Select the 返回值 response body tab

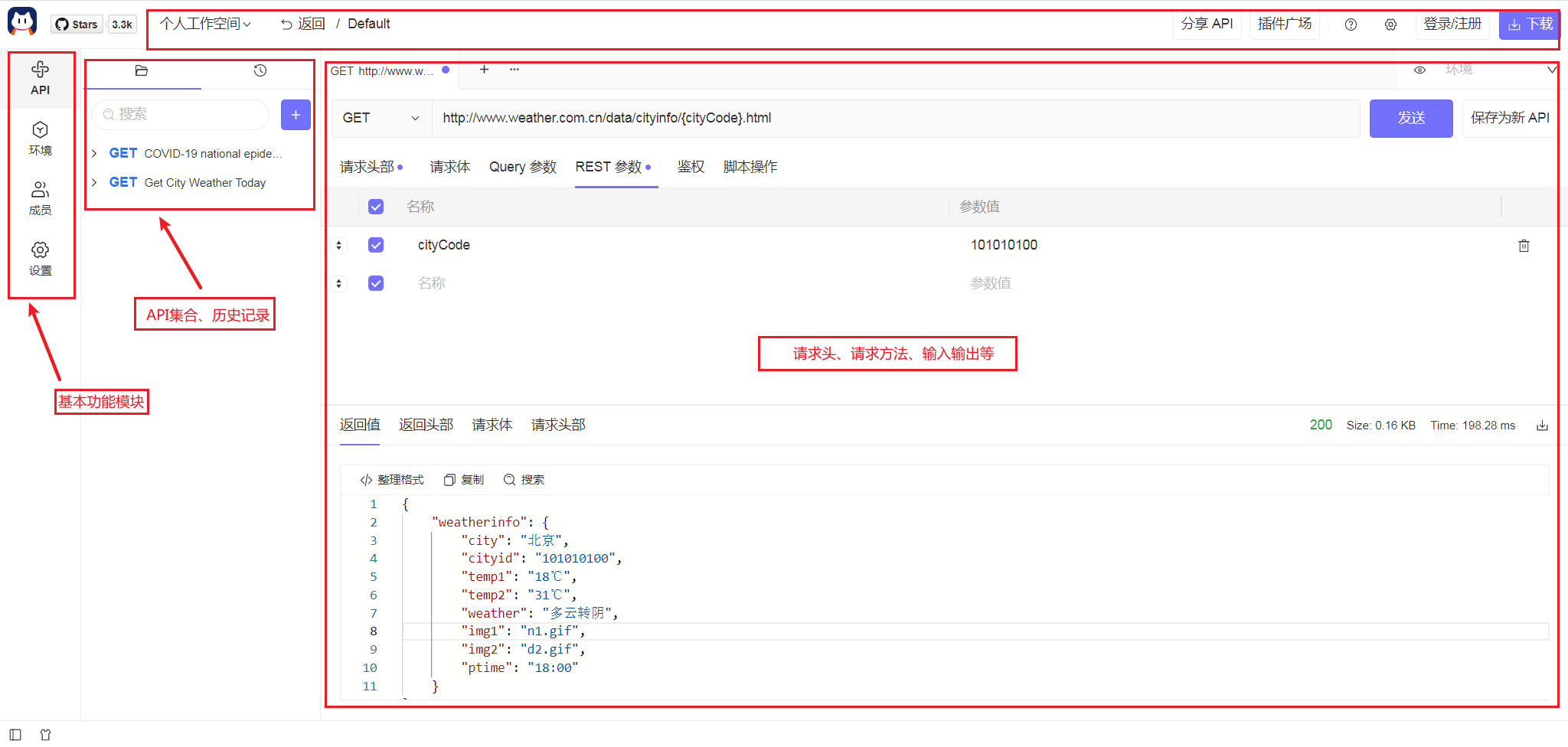pos(360,425)
